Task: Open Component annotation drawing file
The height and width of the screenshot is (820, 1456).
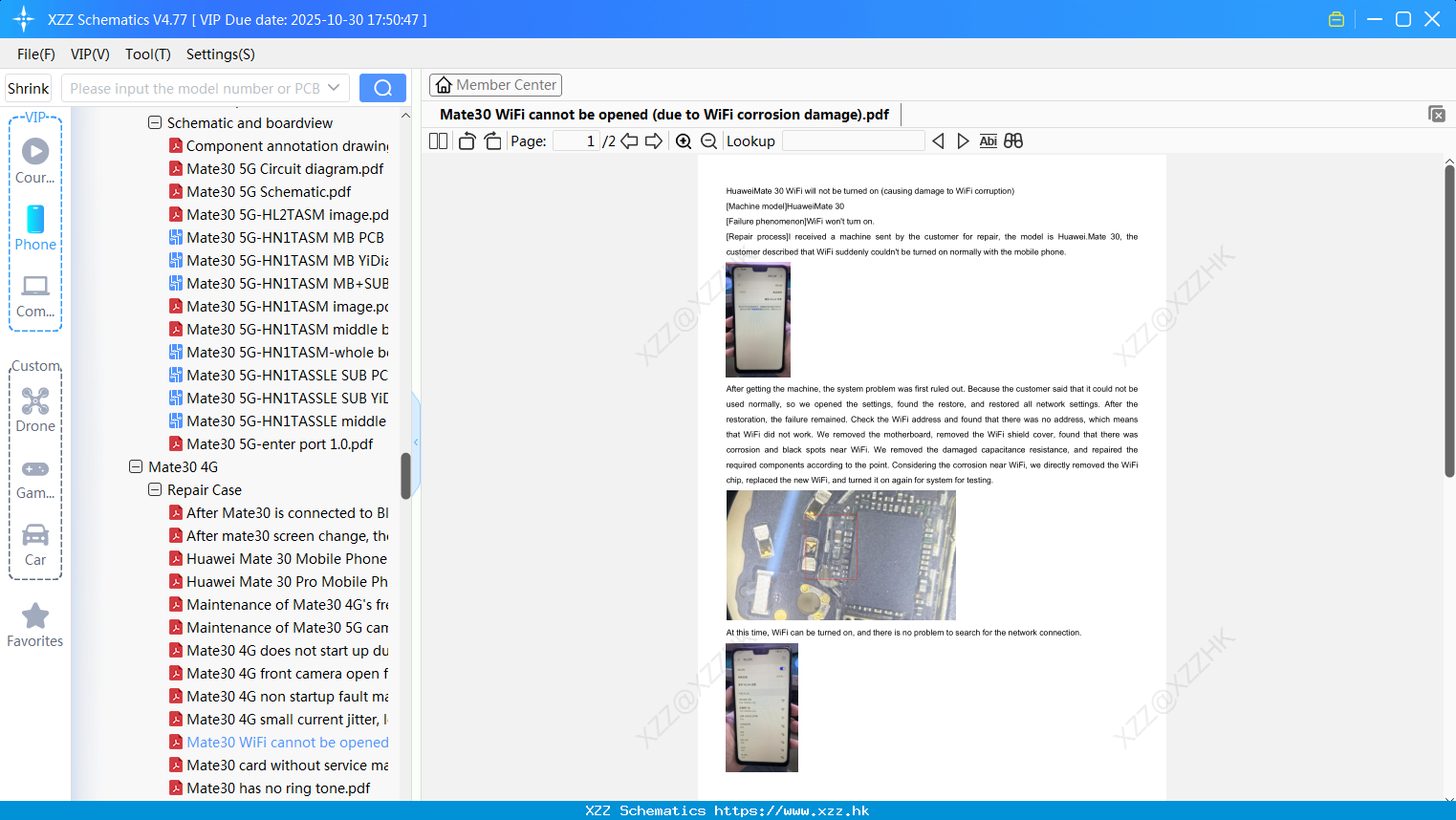Action: point(279,146)
